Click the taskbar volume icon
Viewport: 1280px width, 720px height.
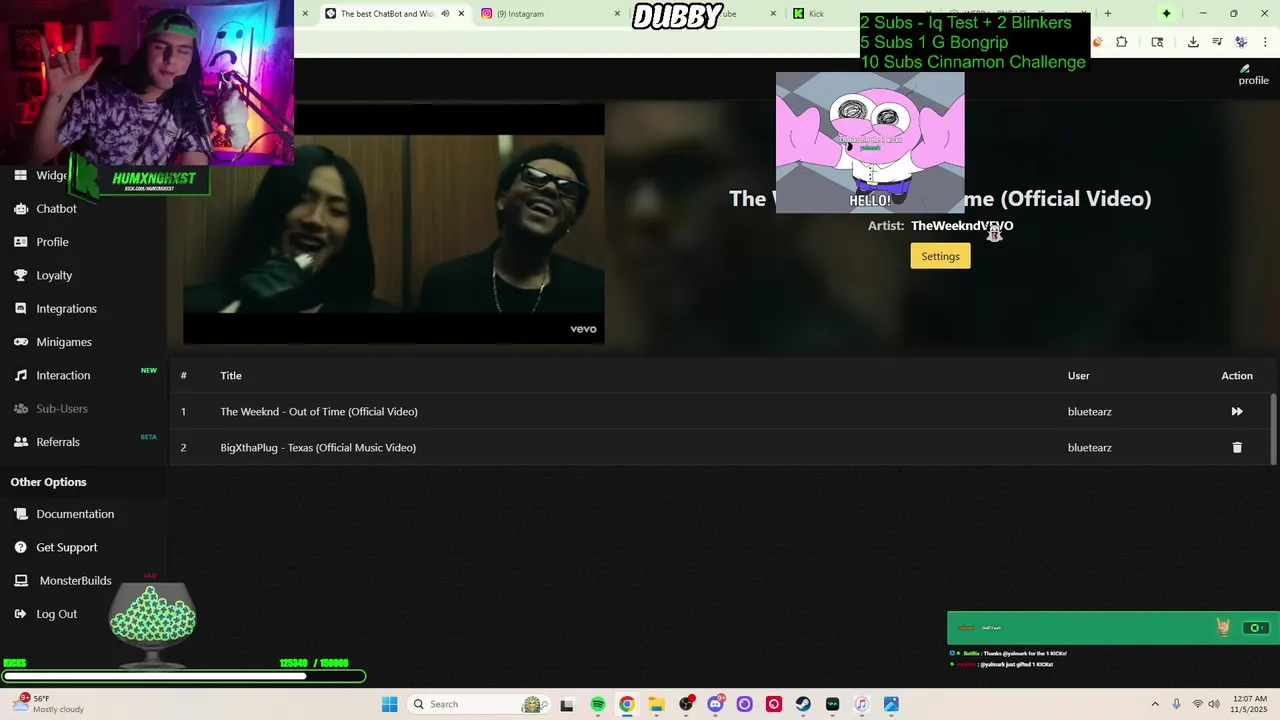click(1214, 704)
